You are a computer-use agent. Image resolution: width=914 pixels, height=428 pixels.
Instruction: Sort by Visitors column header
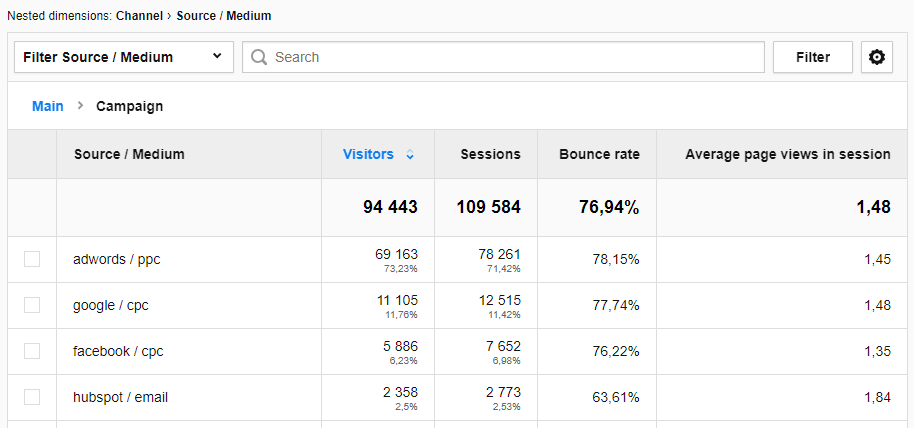pos(368,154)
